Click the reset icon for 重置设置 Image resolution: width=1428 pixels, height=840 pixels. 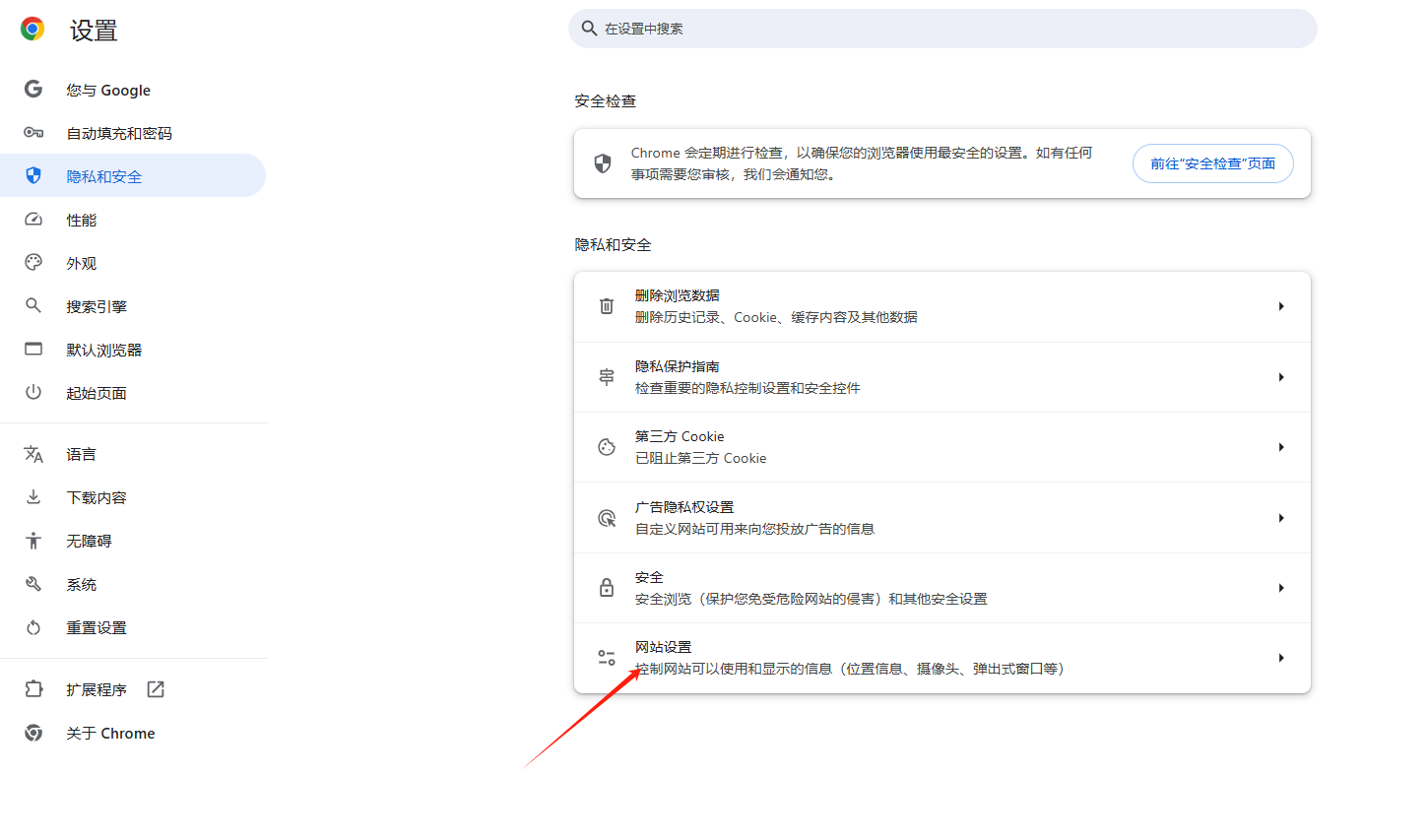(x=33, y=627)
